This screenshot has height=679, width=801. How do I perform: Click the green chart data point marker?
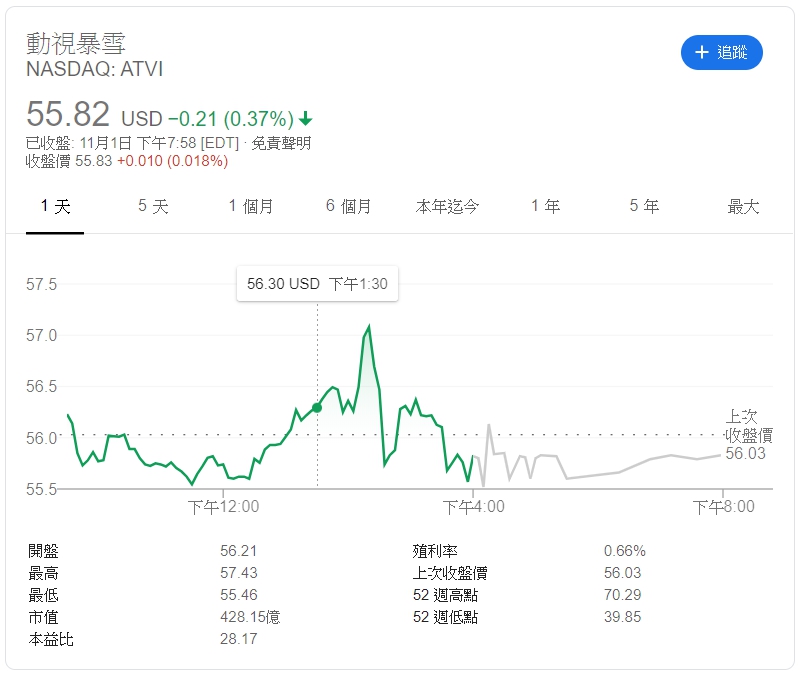tap(317, 408)
